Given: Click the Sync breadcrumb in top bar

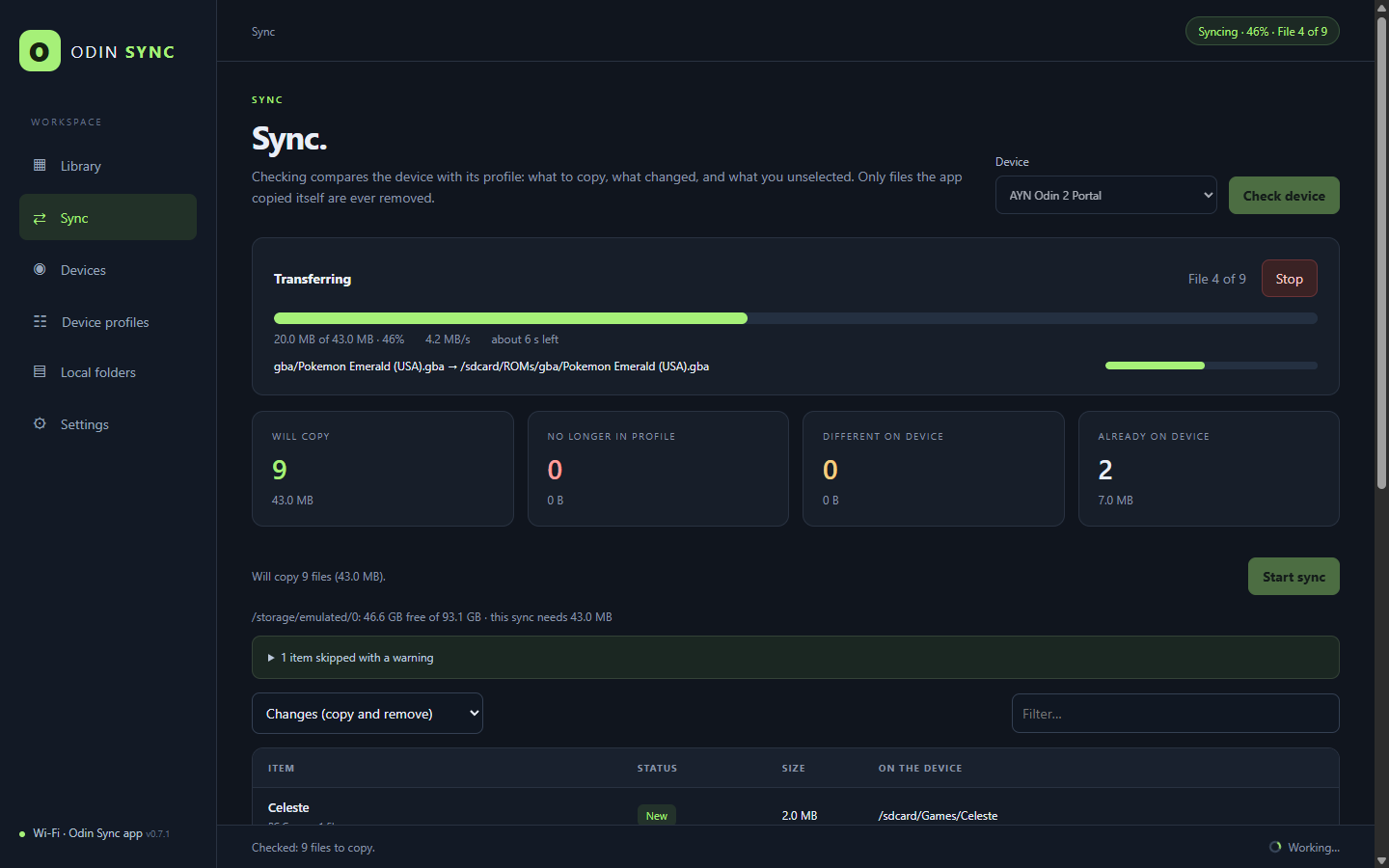Looking at the screenshot, I should pos(263,32).
